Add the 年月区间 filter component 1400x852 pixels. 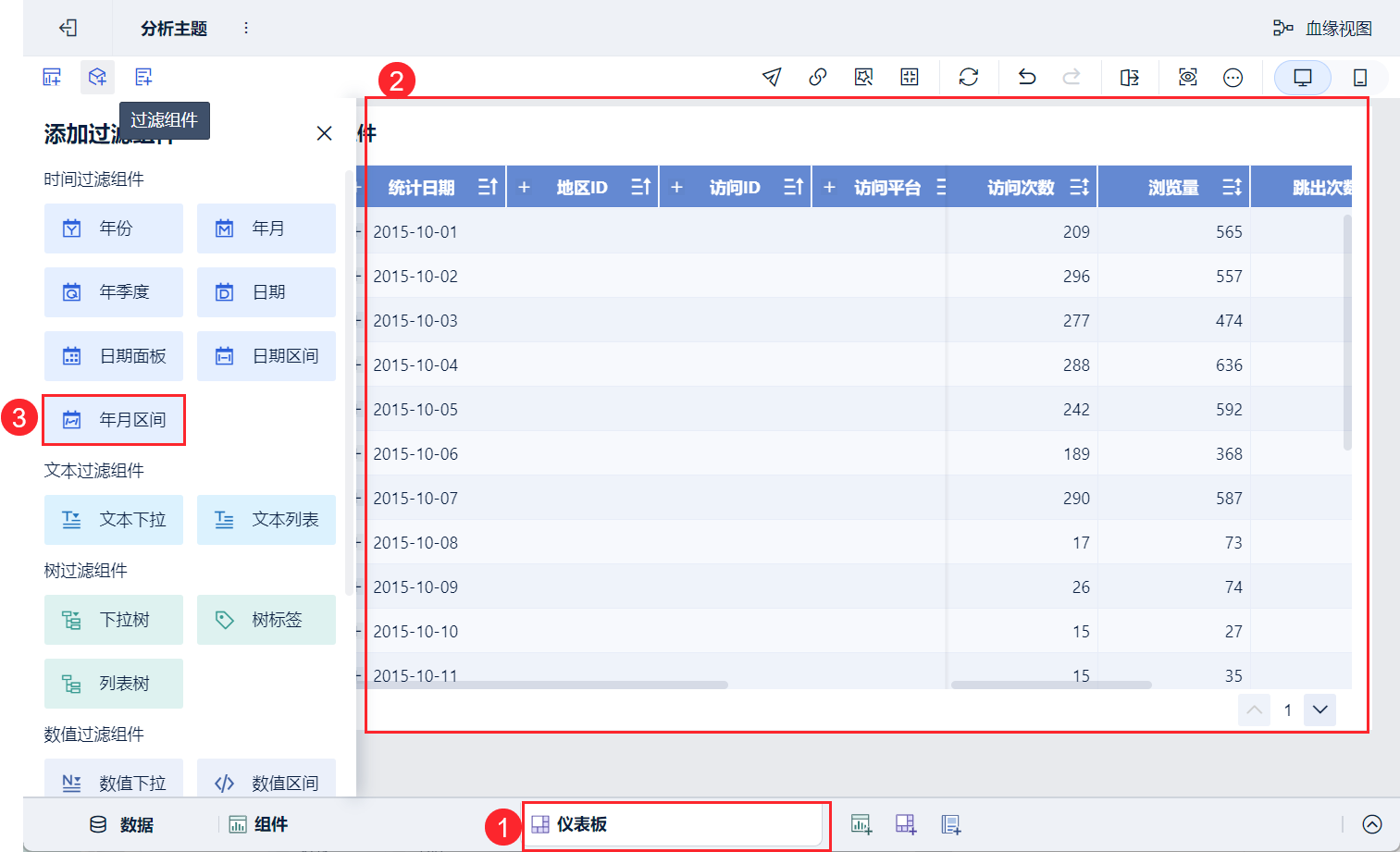[x=114, y=420]
